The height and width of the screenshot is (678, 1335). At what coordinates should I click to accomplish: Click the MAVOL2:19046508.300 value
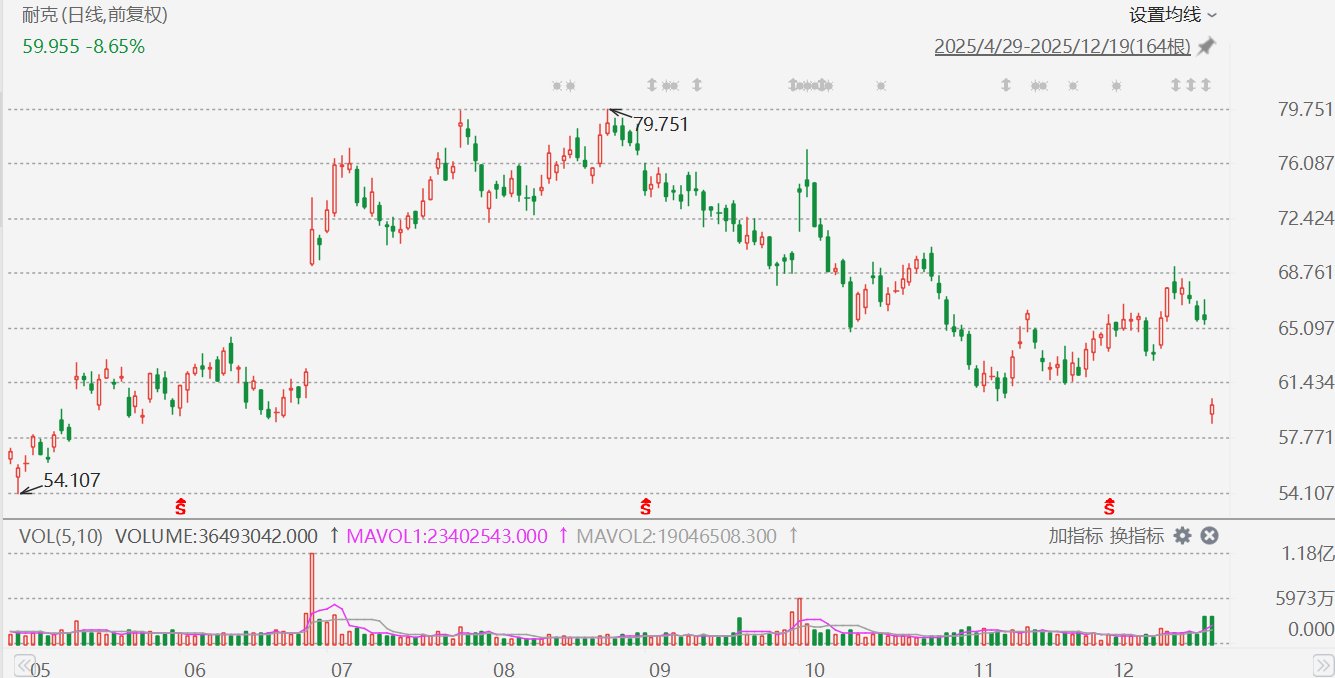[676, 536]
